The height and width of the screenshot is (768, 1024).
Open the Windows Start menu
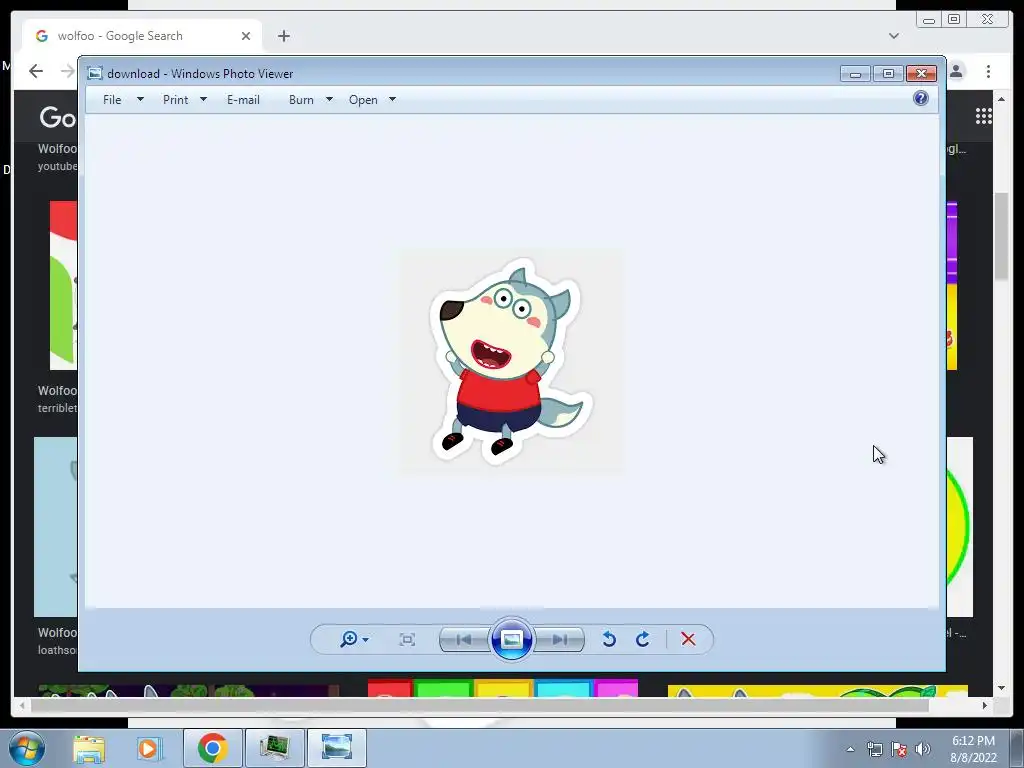coord(27,748)
